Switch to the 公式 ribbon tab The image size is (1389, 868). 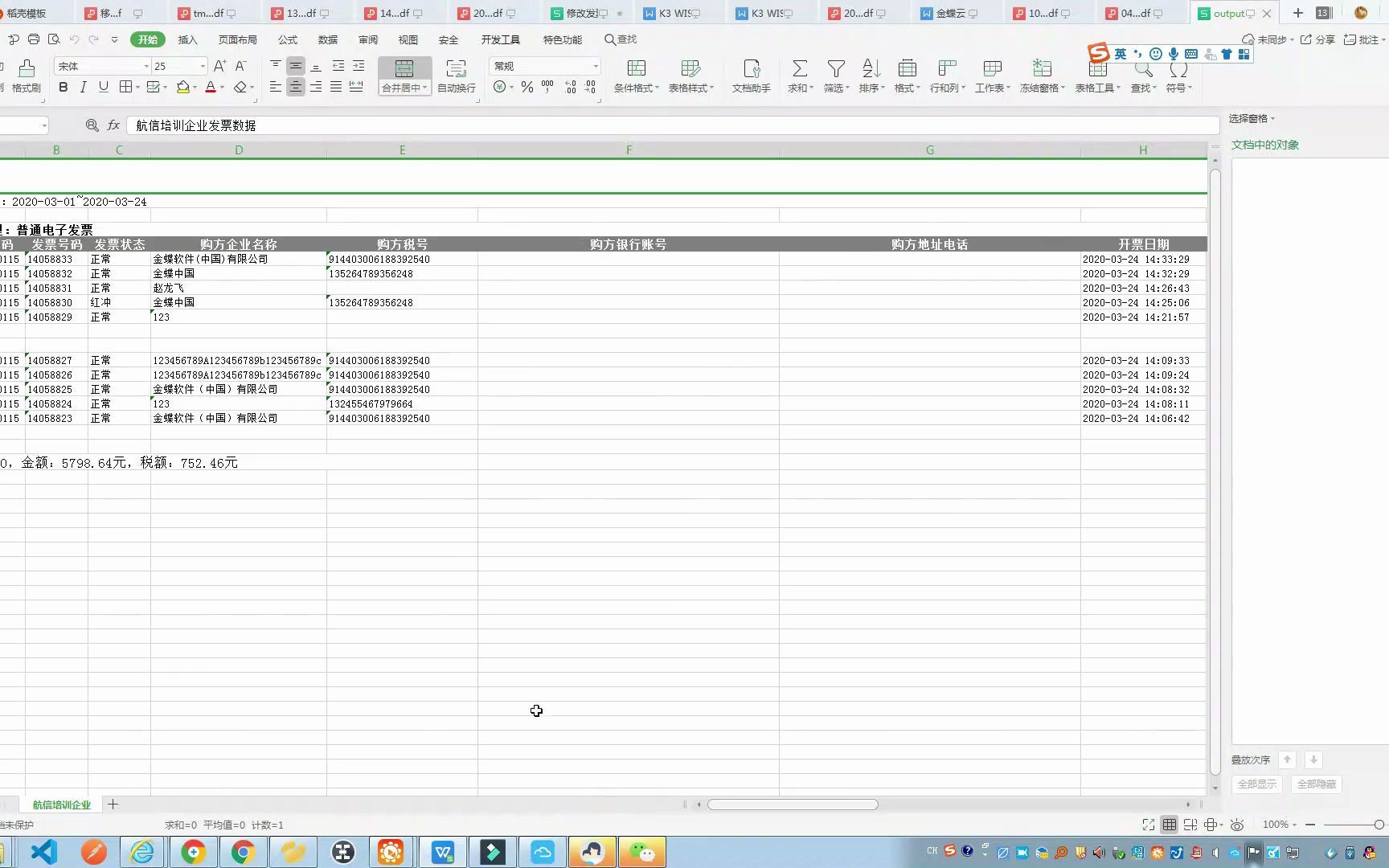pyautogui.click(x=288, y=39)
